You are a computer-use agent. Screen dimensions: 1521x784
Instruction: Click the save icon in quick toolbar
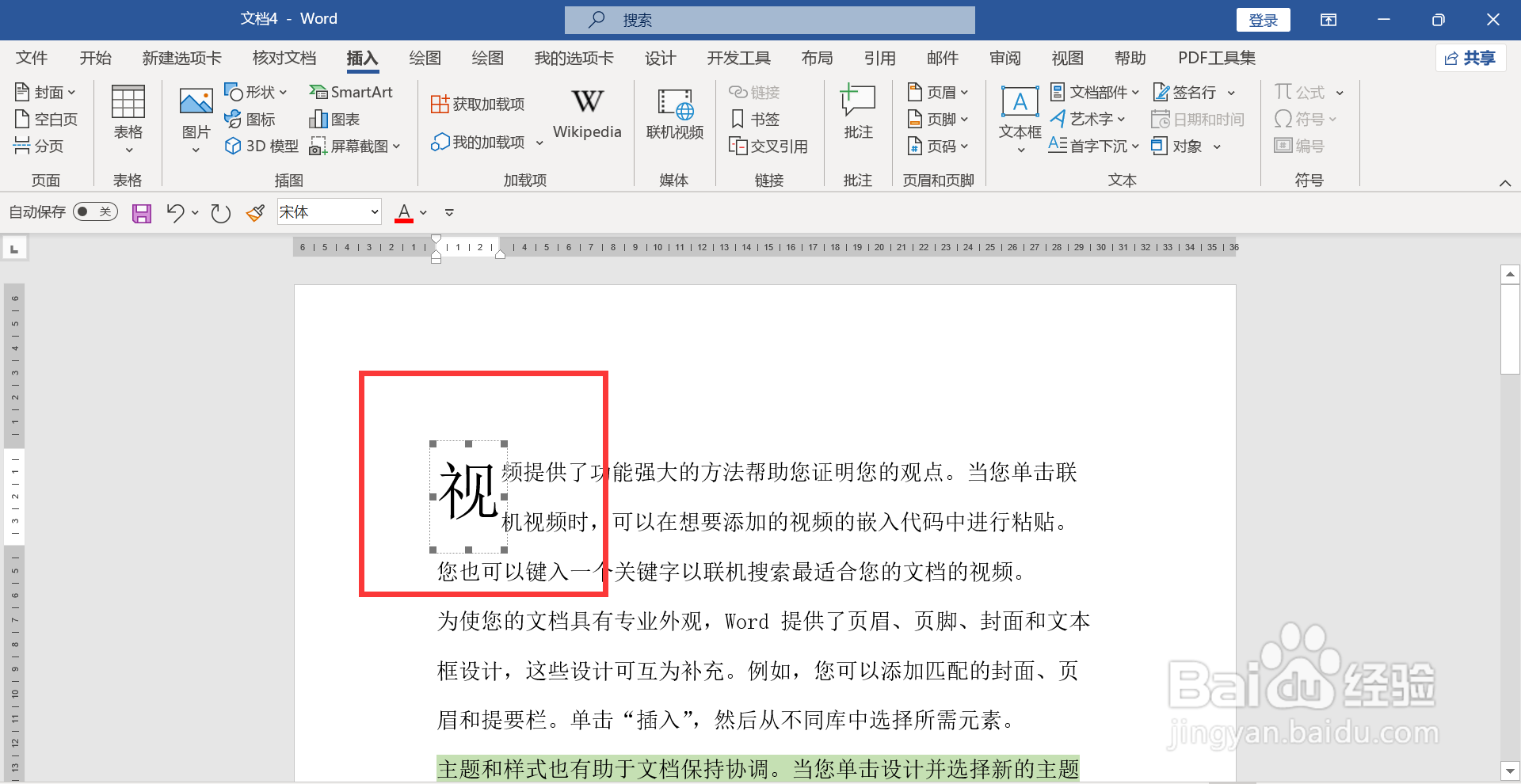(142, 213)
